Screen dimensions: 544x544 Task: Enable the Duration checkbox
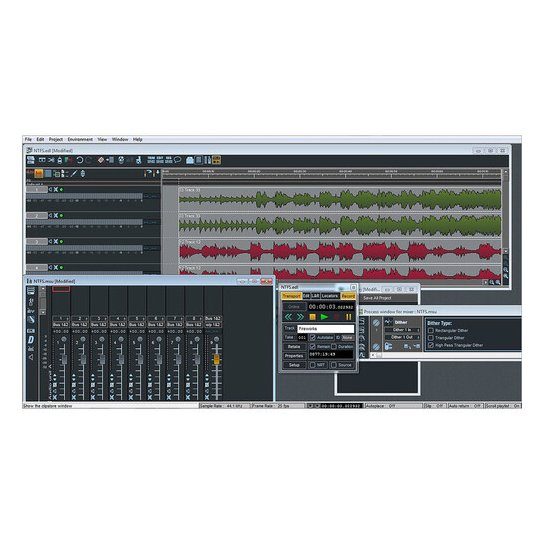334,346
